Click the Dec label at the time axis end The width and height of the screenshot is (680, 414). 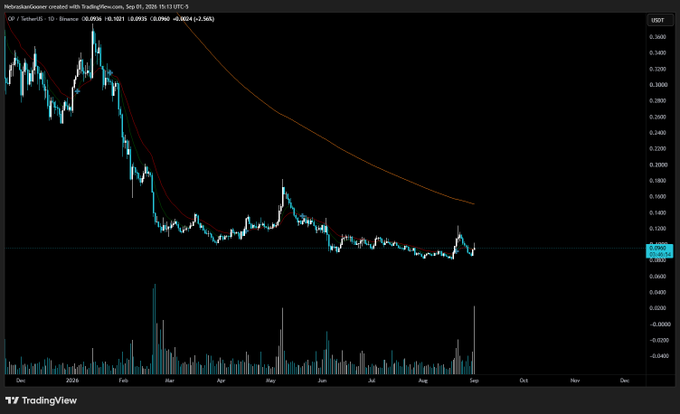point(624,381)
